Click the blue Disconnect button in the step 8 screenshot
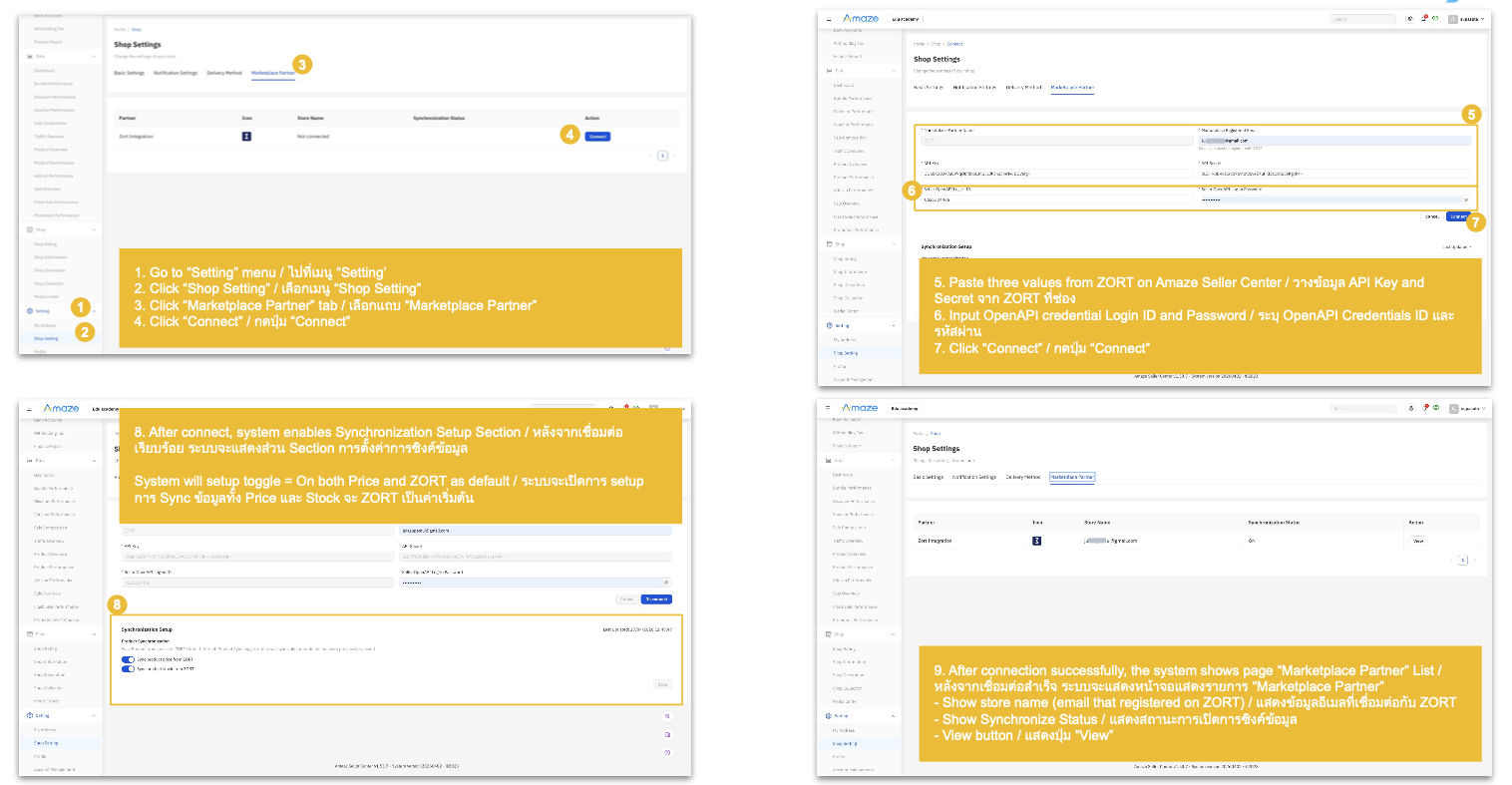1512x785 pixels. click(x=656, y=599)
